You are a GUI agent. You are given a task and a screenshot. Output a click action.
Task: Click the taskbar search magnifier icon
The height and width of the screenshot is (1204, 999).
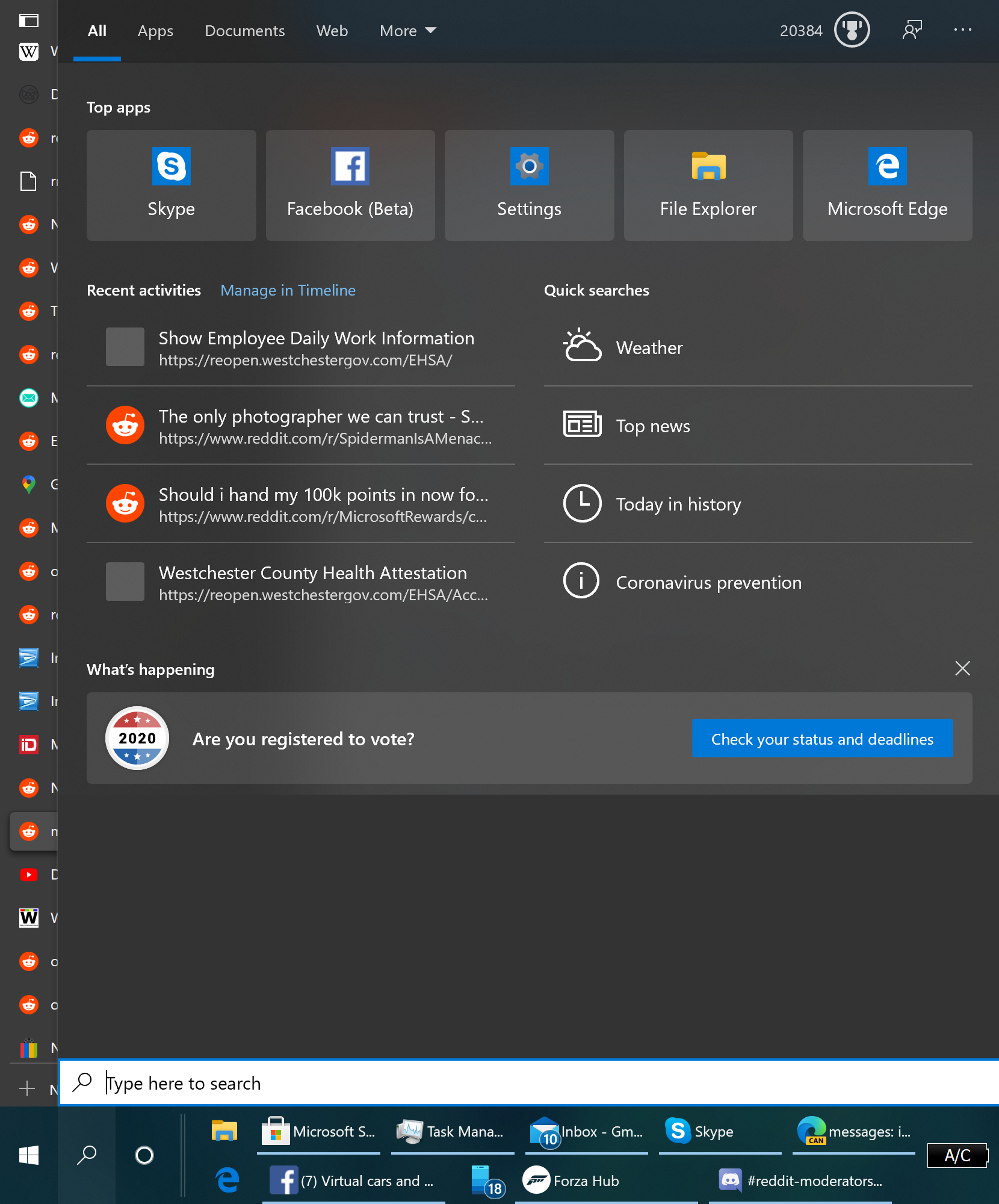[87, 1155]
